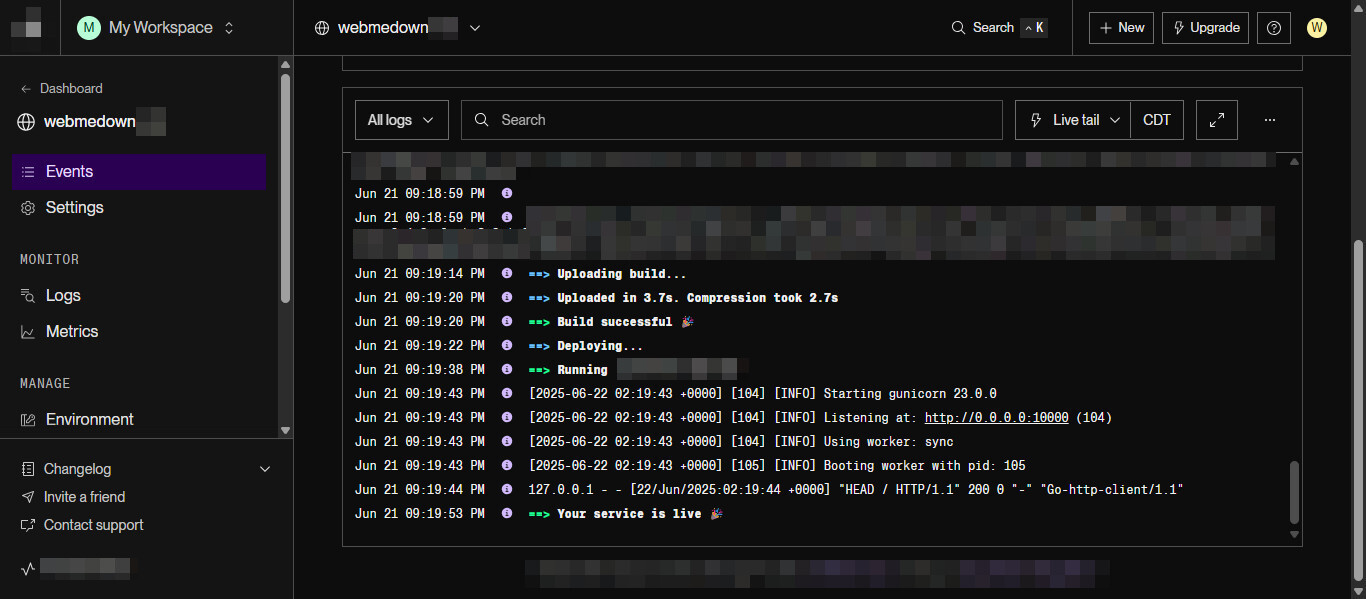Go back to Dashboard
The height and width of the screenshot is (599, 1366).
[61, 88]
